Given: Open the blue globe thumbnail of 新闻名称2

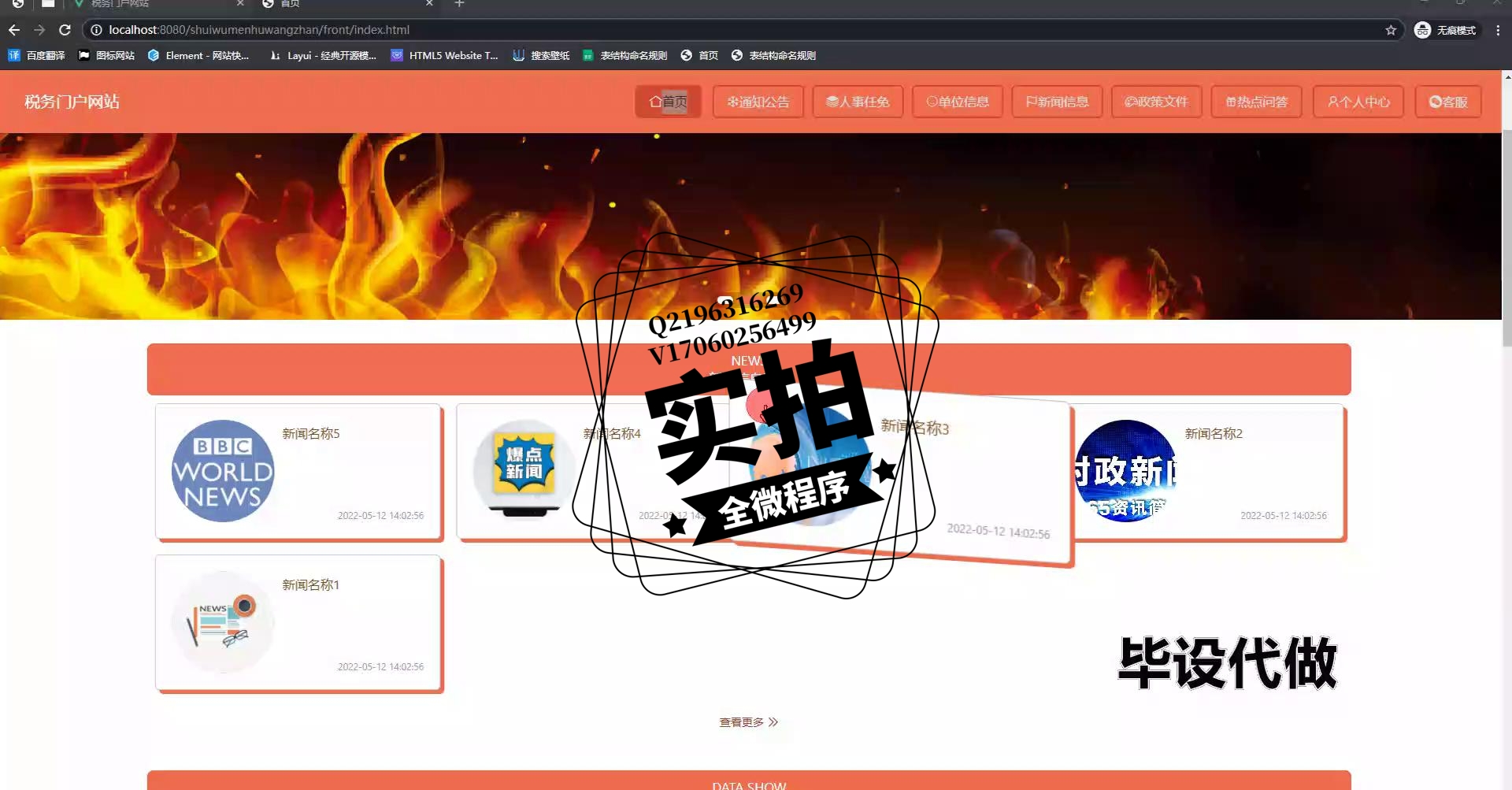Looking at the screenshot, I should (x=1126, y=471).
